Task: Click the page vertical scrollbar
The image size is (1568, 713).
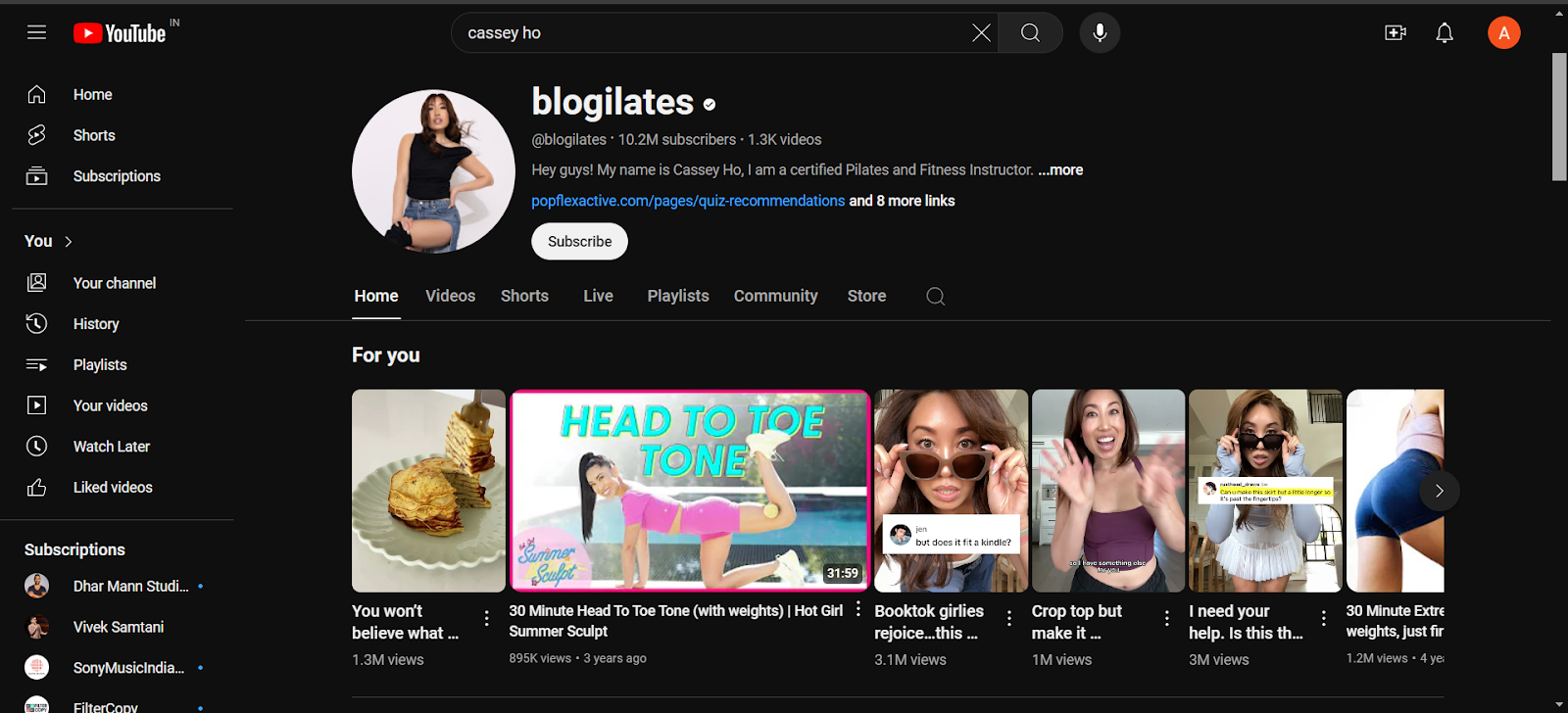Action: [1559, 118]
